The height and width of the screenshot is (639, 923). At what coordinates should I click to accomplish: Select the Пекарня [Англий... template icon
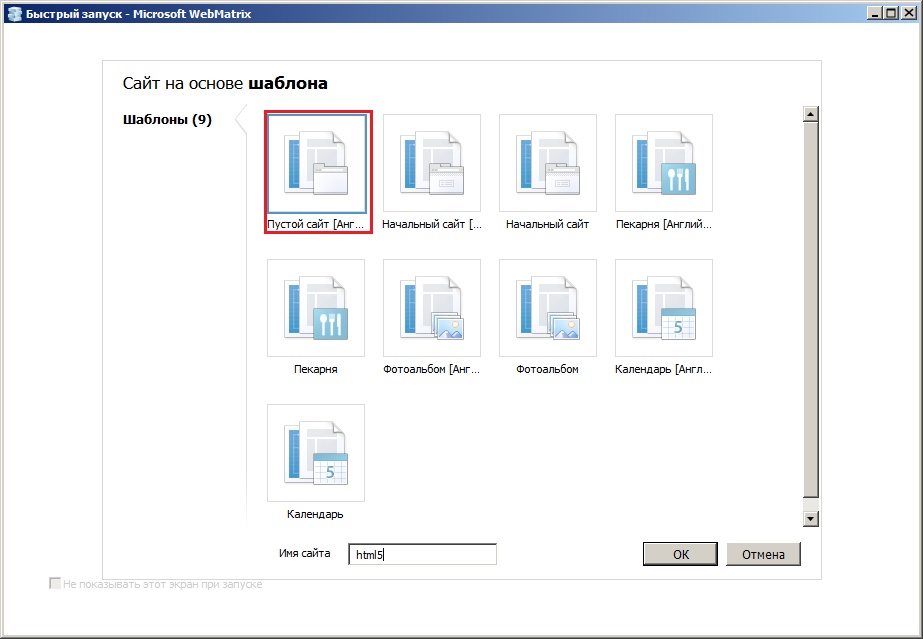pos(664,164)
